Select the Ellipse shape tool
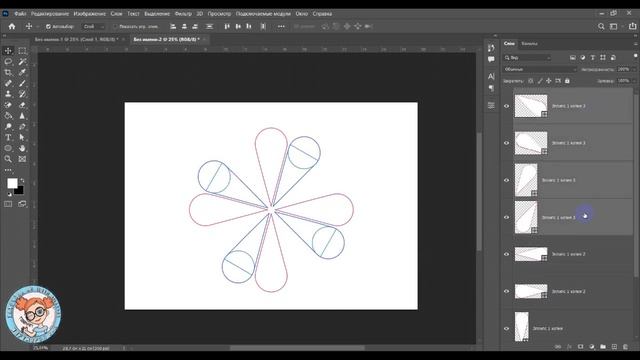 click(8, 148)
